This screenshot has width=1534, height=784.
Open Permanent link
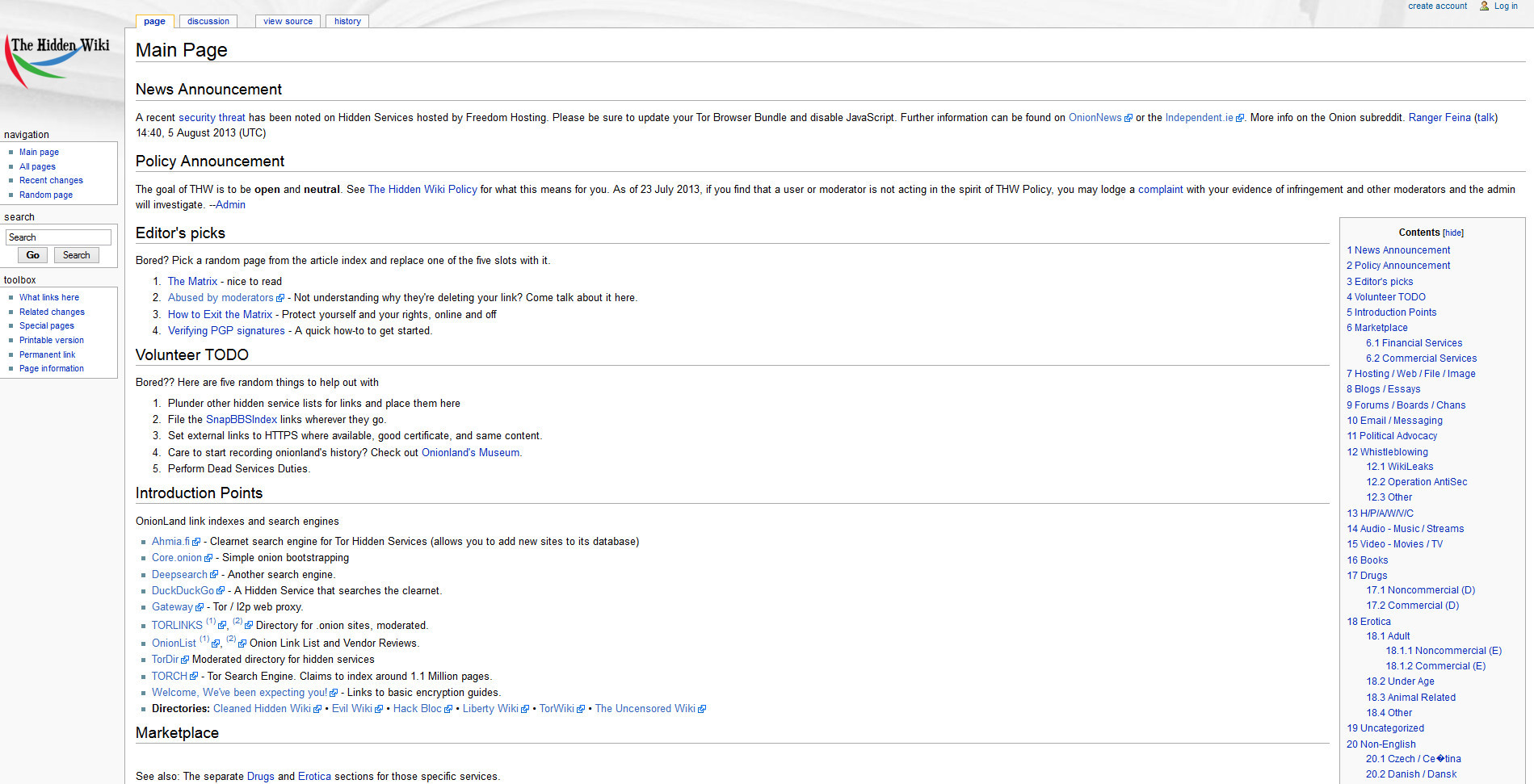[x=47, y=354]
